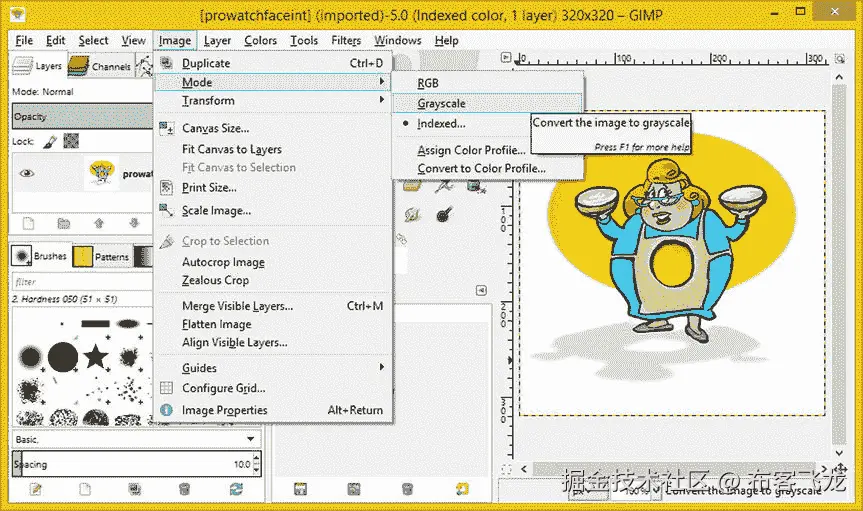
Task: Click Convert to Color Profile...
Action: (481, 168)
